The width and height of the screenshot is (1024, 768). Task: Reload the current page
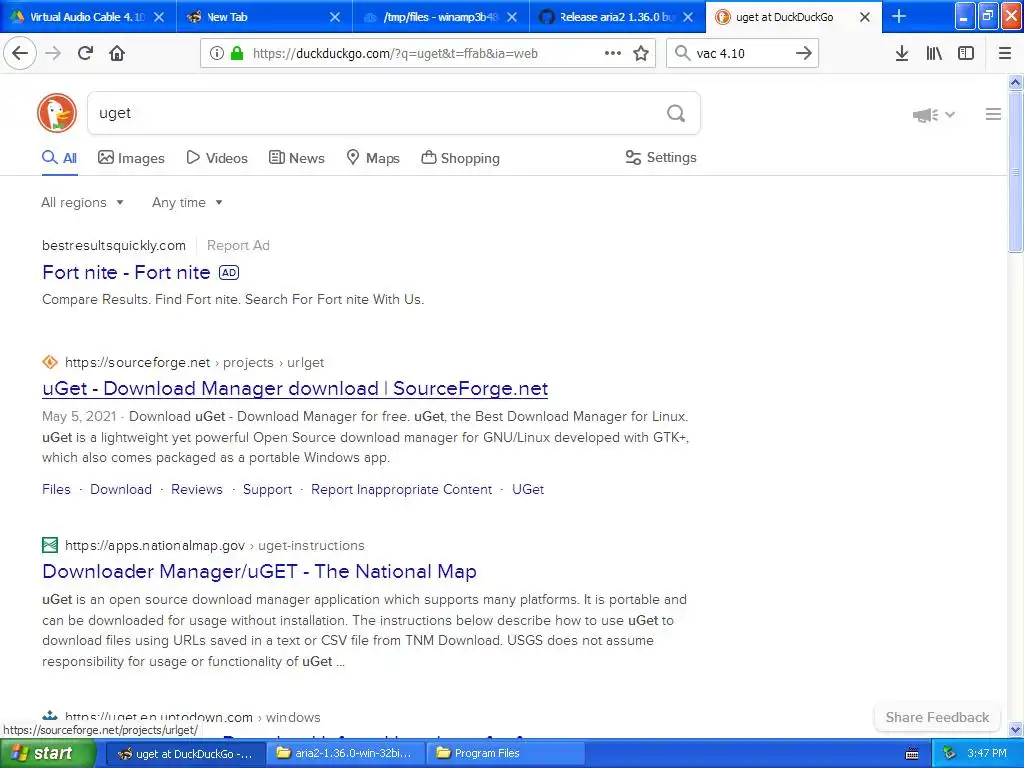(x=86, y=53)
